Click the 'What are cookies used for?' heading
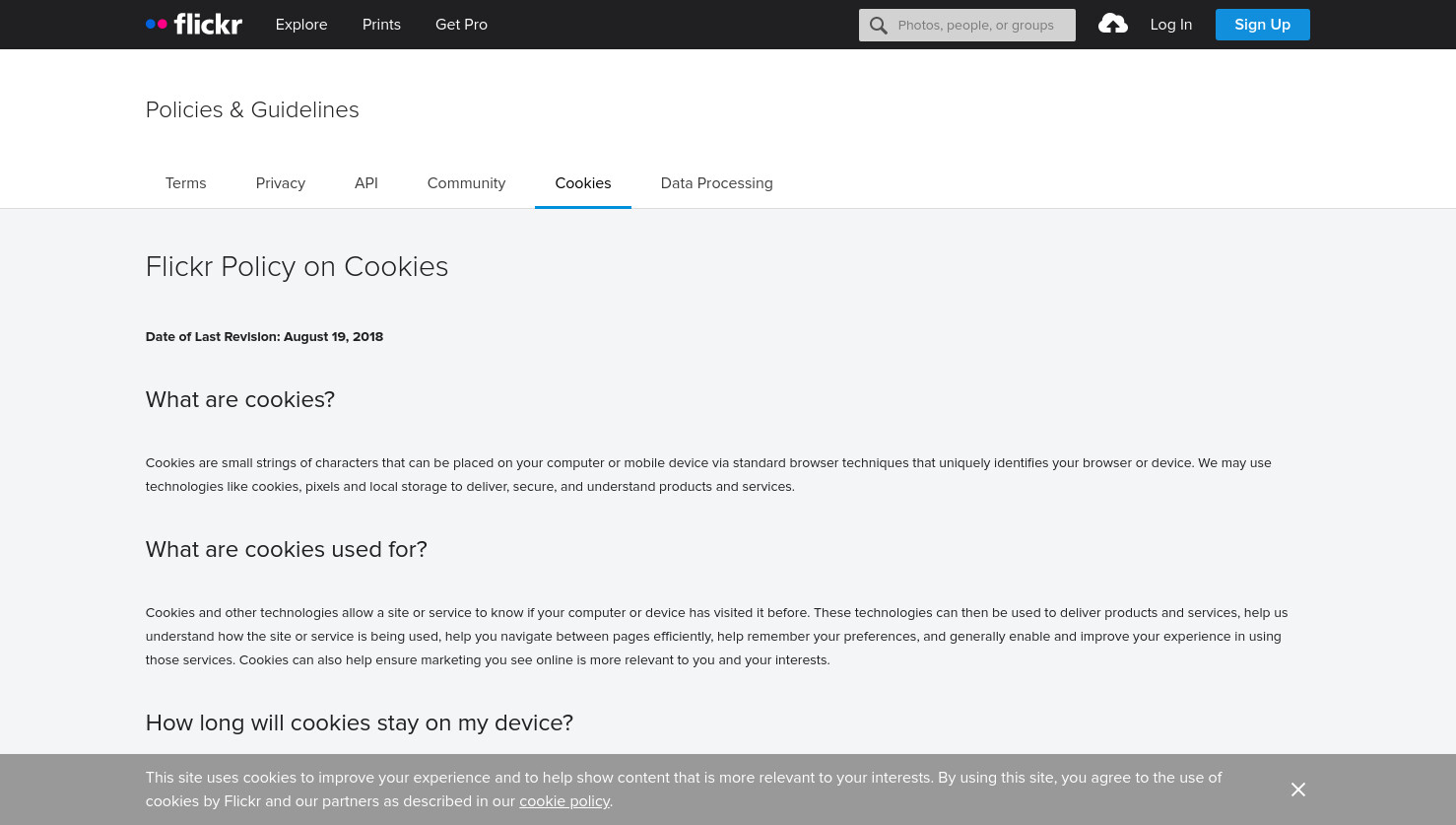 pyautogui.click(x=287, y=549)
